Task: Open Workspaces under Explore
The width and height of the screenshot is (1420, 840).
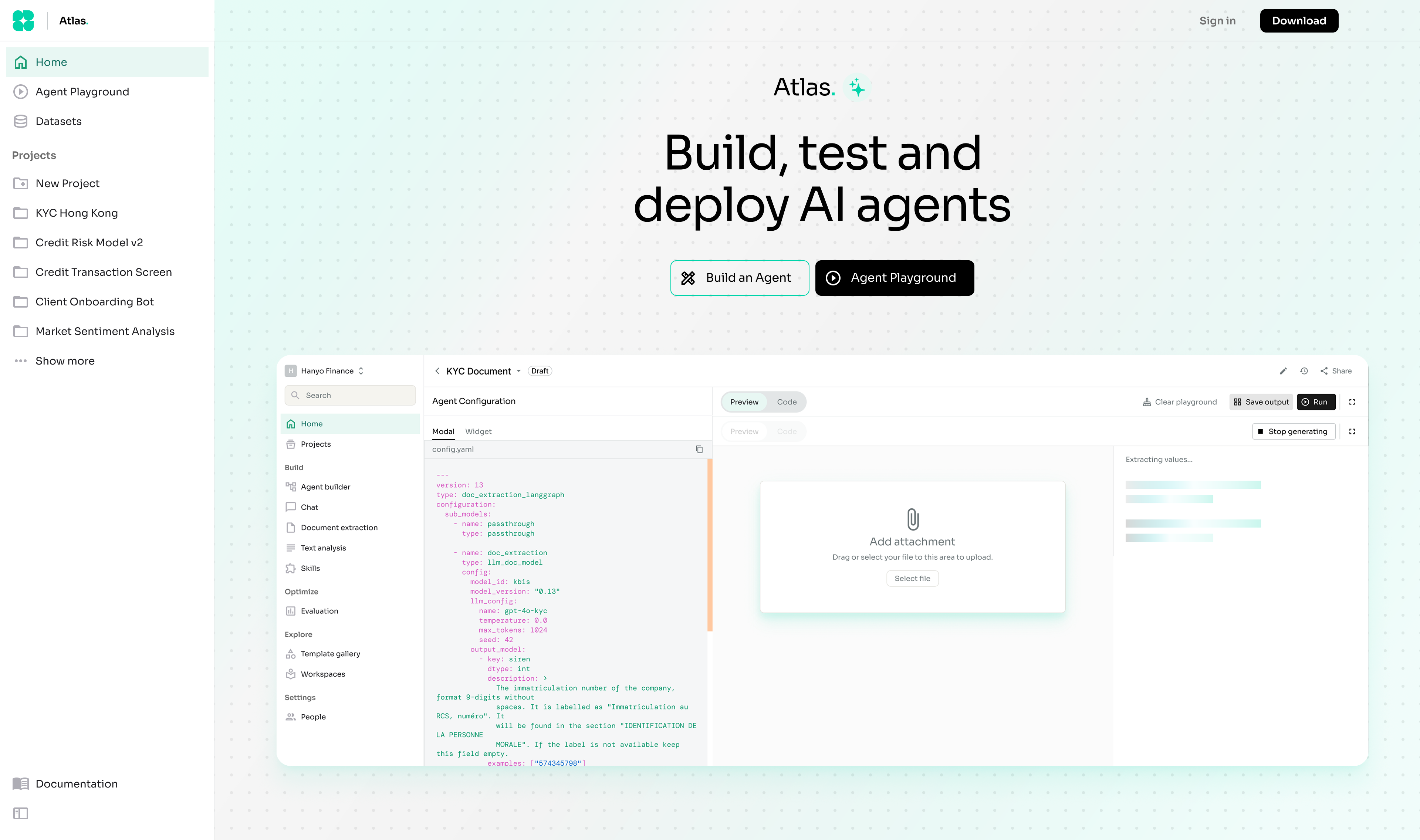Action: [x=350, y=674]
